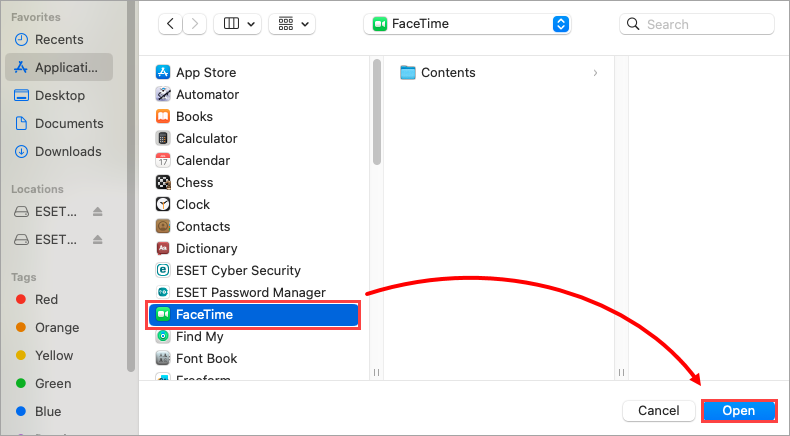790x436 pixels.
Task: Open the FaceTime path popup menu
Action: (467, 24)
